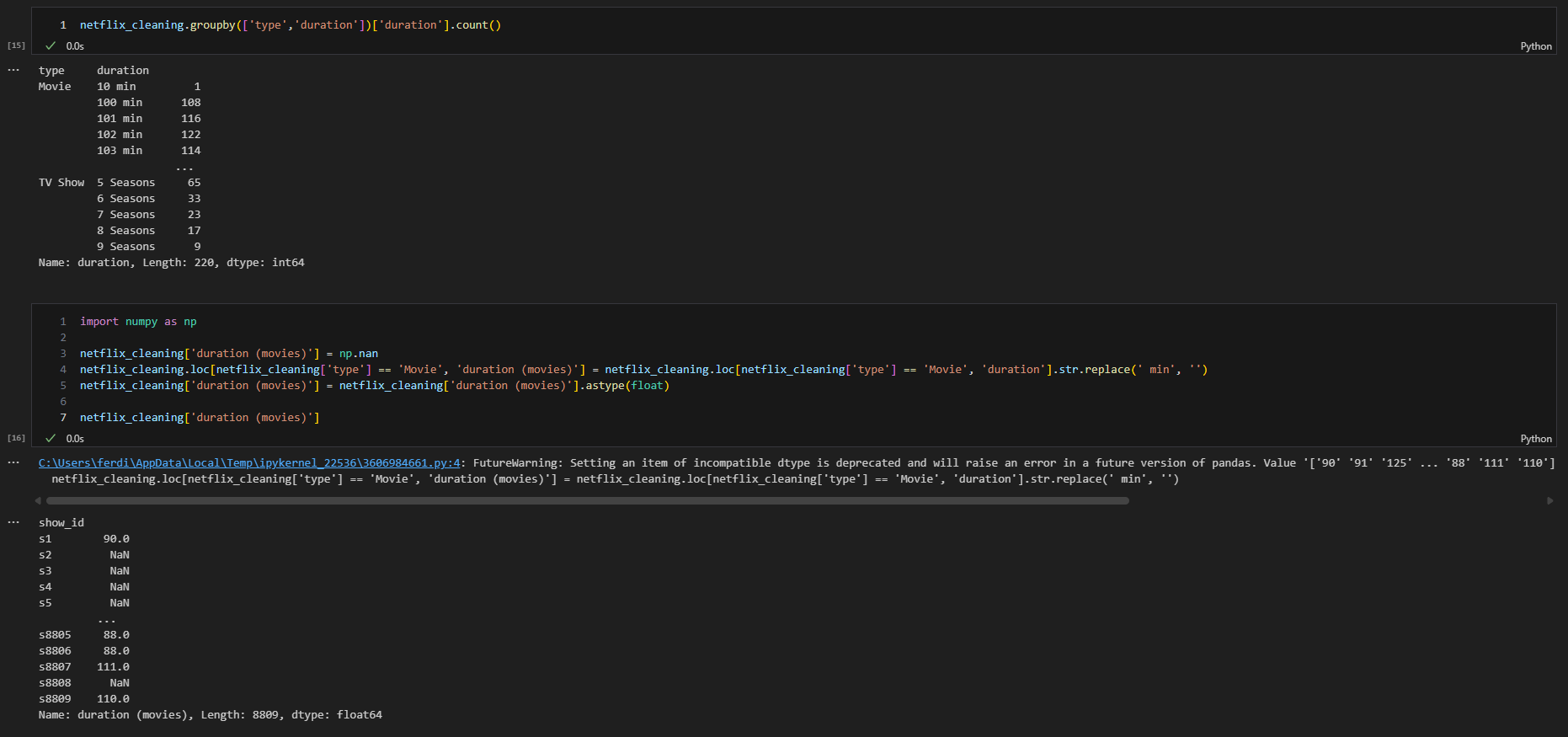Click the horizontal scrollbar of the warning output

click(587, 500)
